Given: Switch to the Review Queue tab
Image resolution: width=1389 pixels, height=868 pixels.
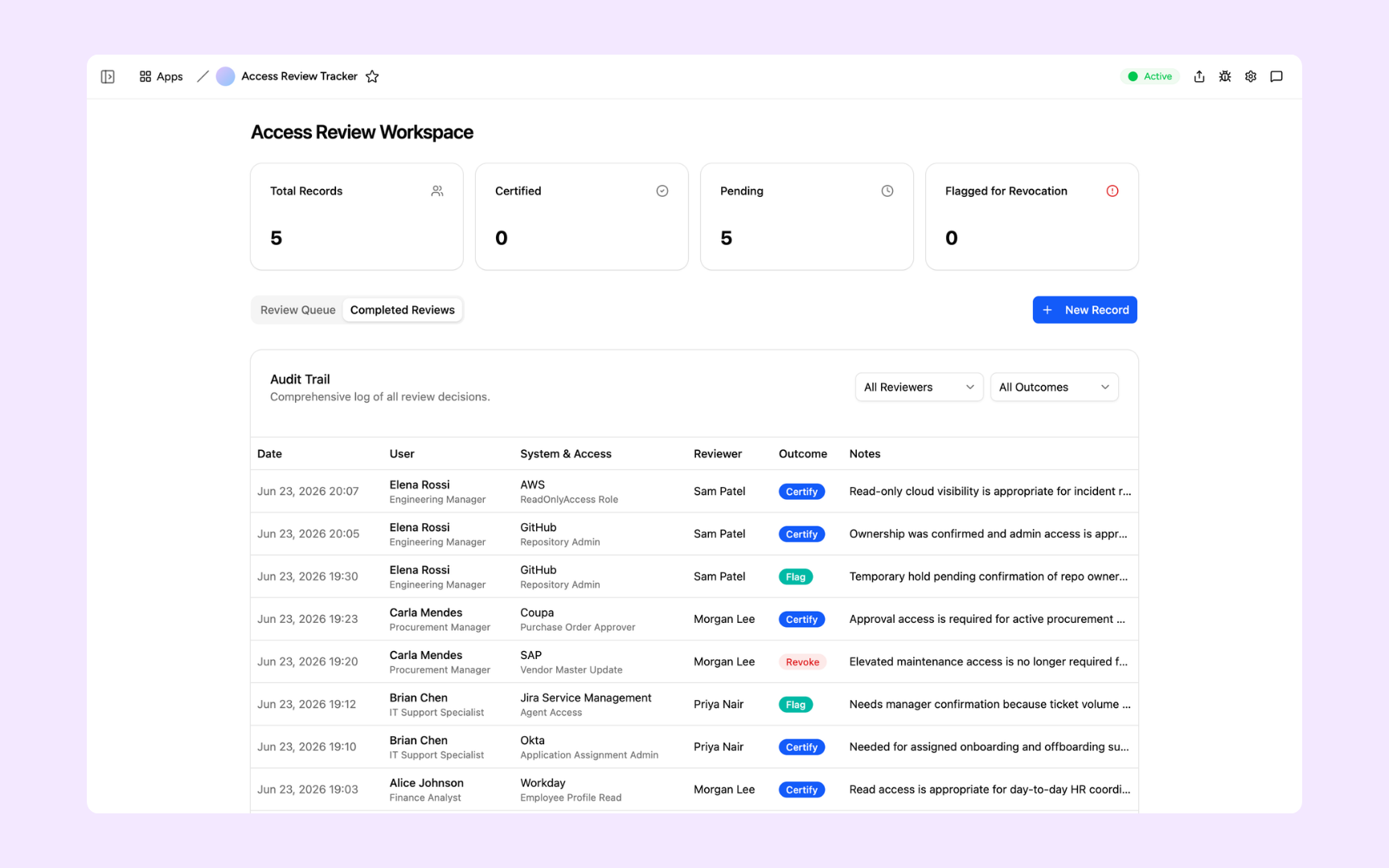Looking at the screenshot, I should pos(297,310).
